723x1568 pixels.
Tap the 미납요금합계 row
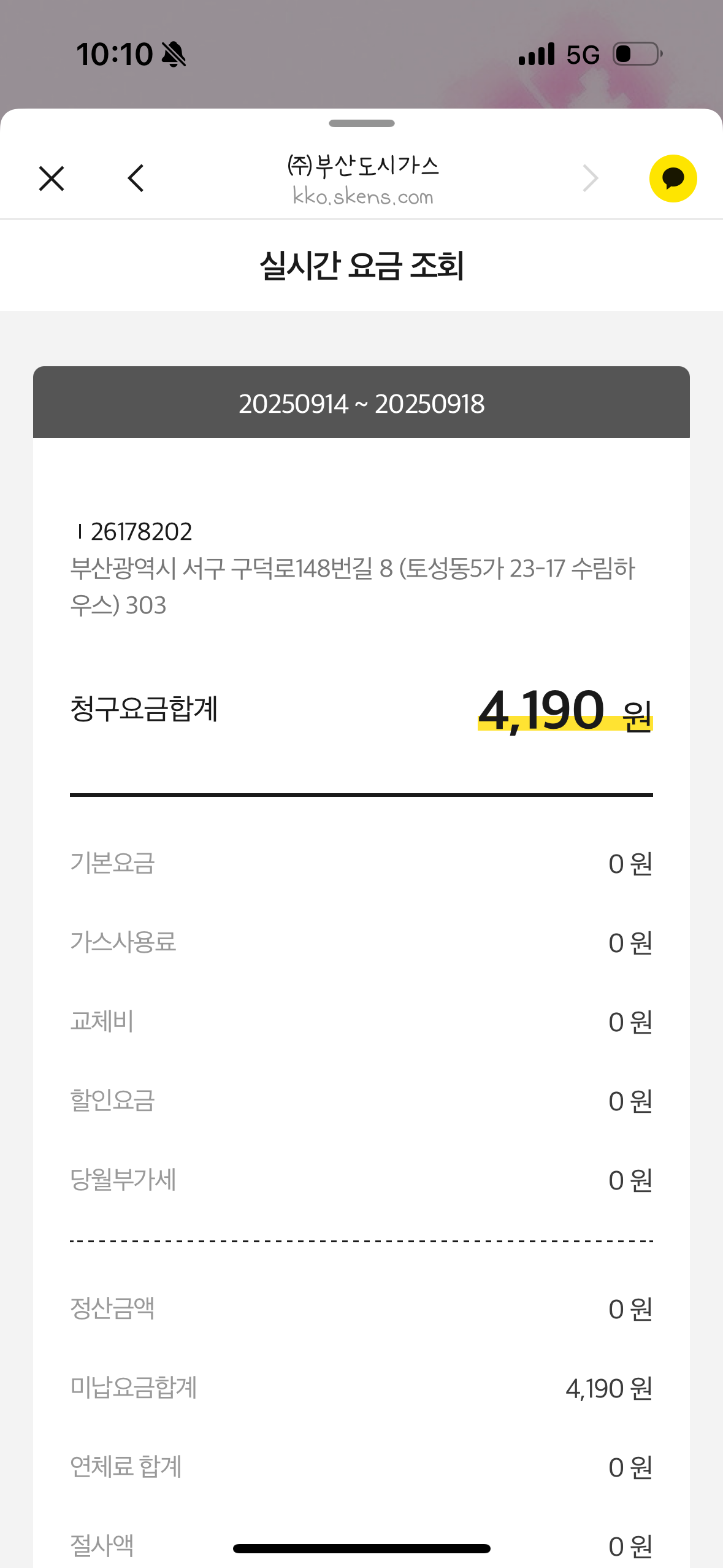point(361,1388)
